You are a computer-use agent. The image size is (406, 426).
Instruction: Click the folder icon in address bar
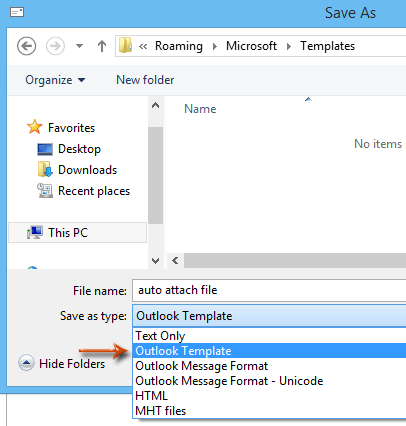(125, 45)
